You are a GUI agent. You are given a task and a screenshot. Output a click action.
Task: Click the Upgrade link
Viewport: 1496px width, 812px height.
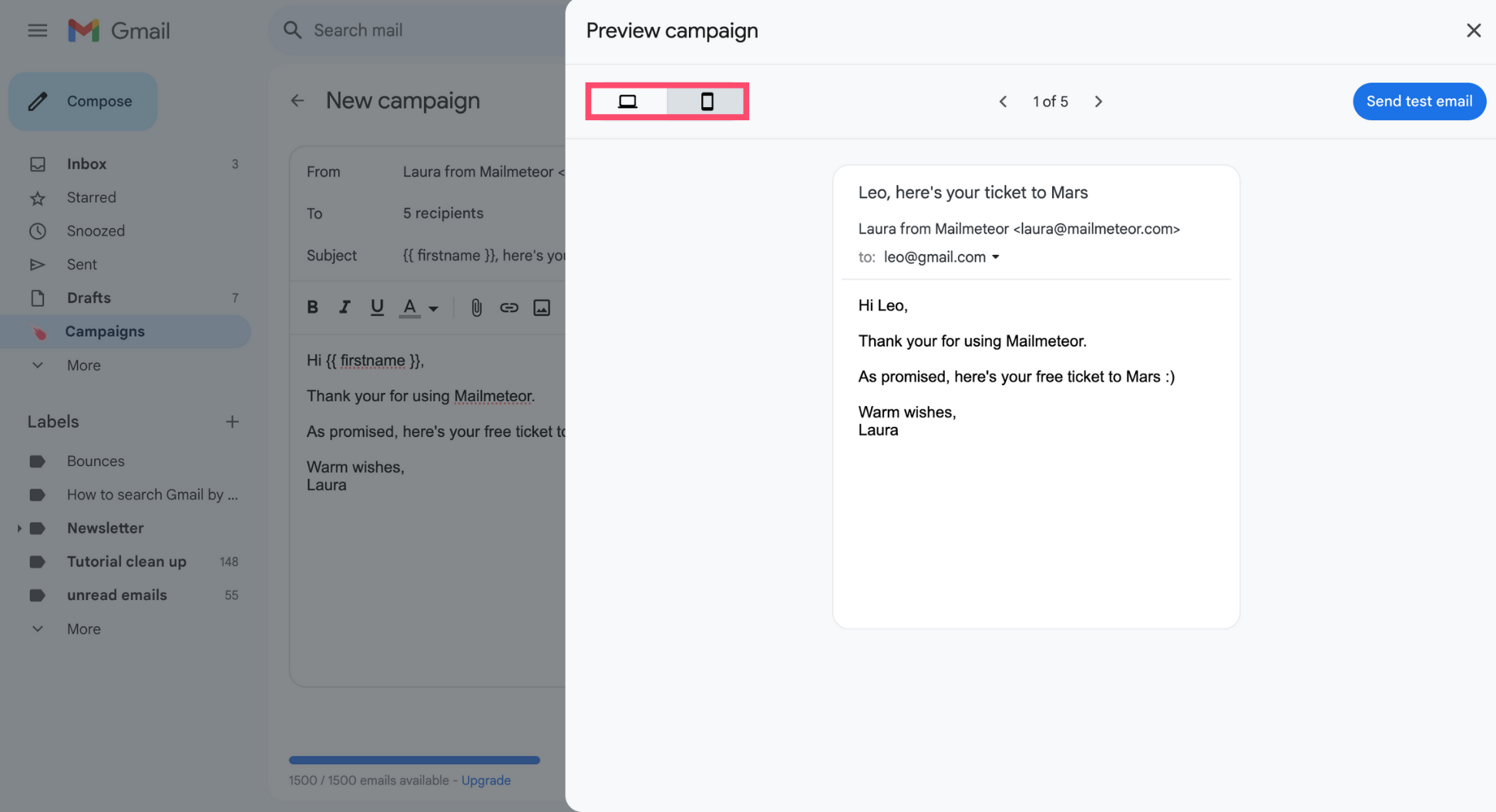click(x=486, y=780)
